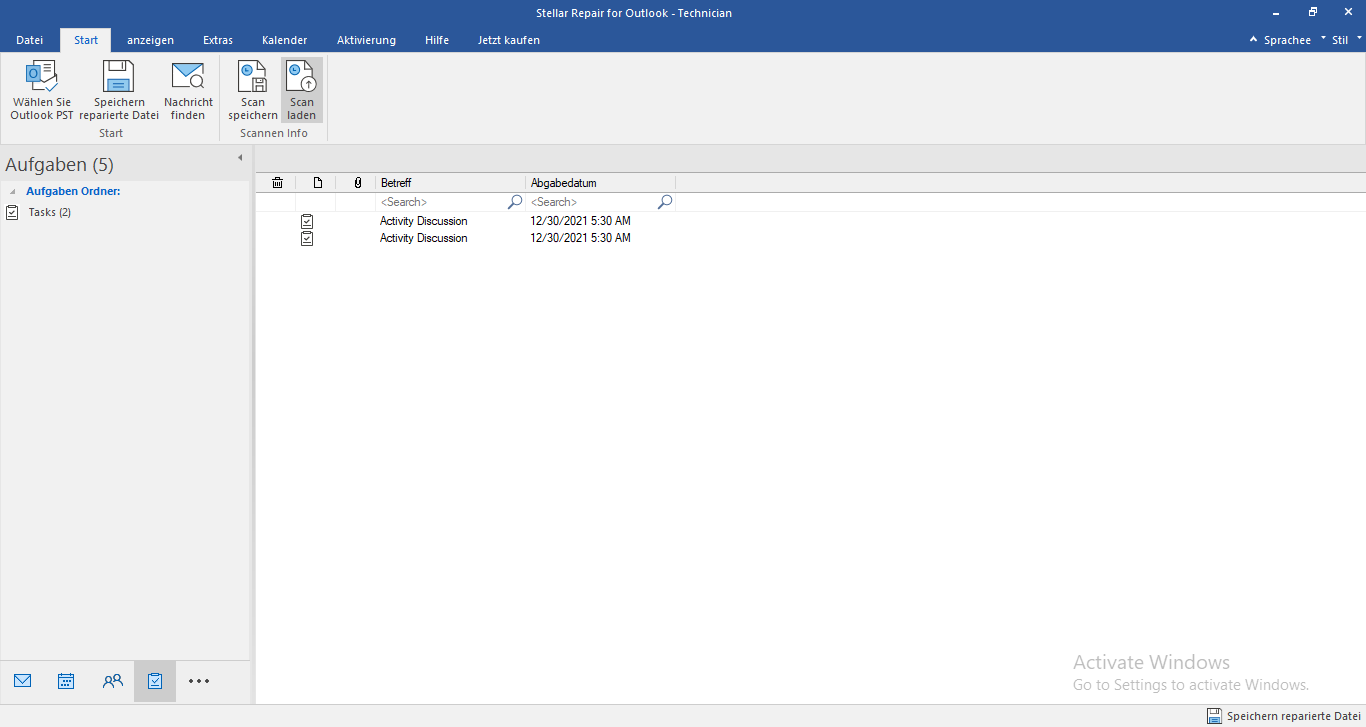Switch to the Kalender tab
The width and height of the screenshot is (1366, 727).
[284, 40]
